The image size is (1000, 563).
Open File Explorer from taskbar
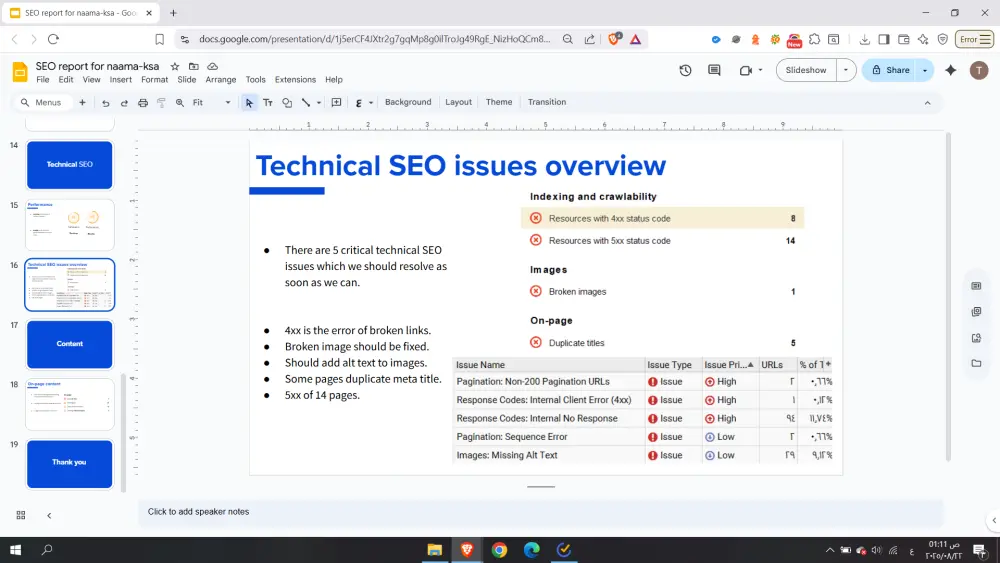coord(434,550)
